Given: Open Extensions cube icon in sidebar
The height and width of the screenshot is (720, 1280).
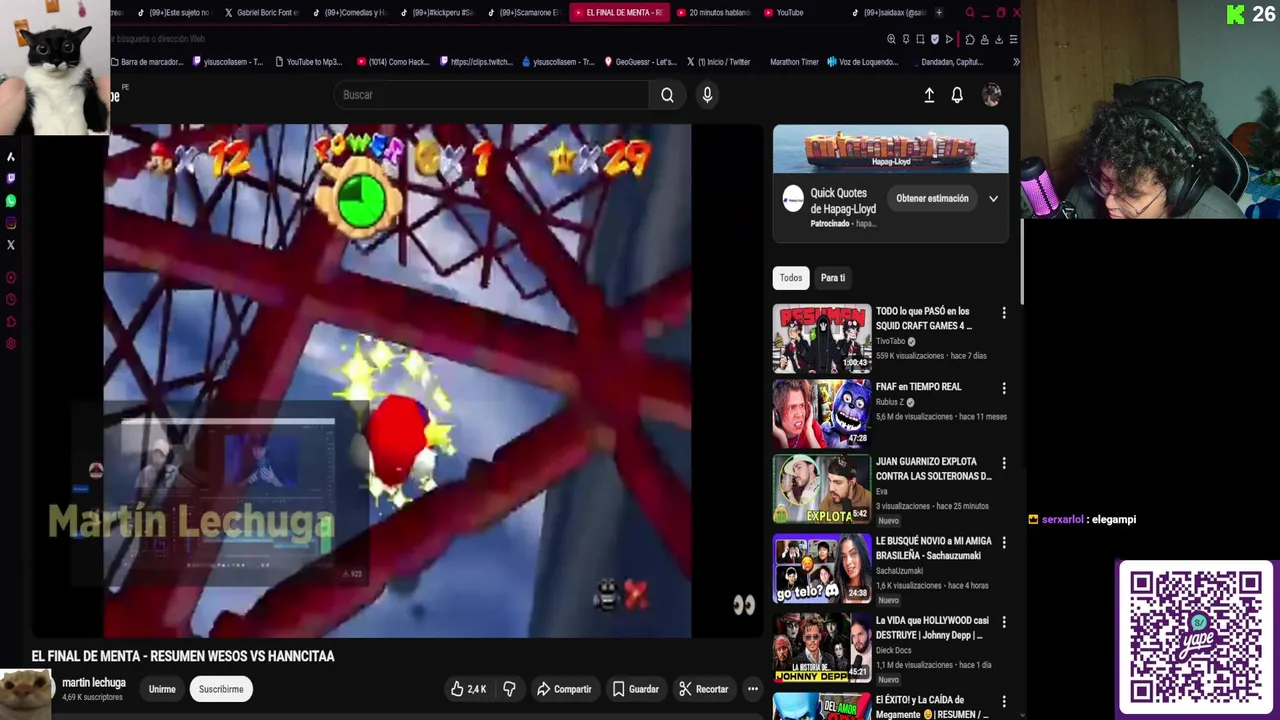Looking at the screenshot, I should point(11,322).
